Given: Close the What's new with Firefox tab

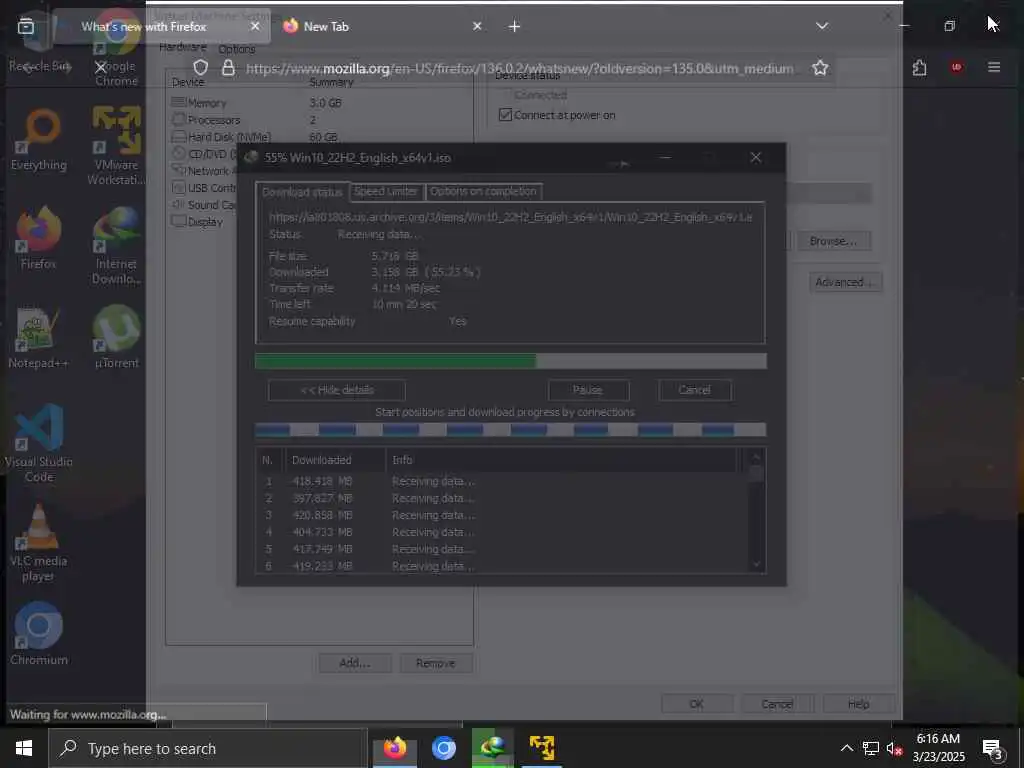Looking at the screenshot, I should pyautogui.click(x=255, y=27).
